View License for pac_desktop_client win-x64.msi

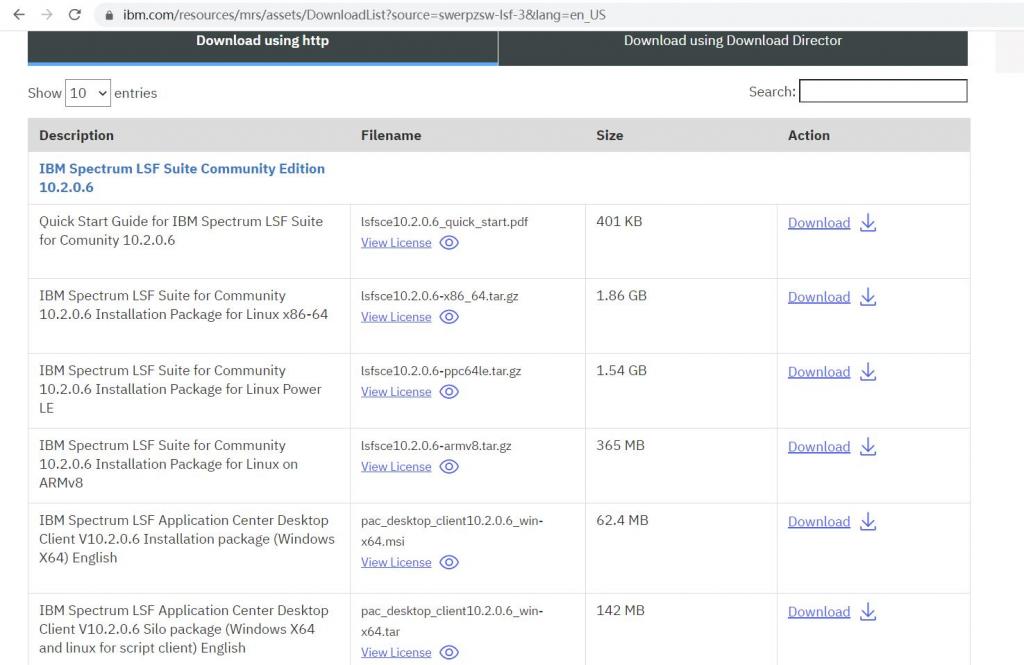click(x=396, y=562)
